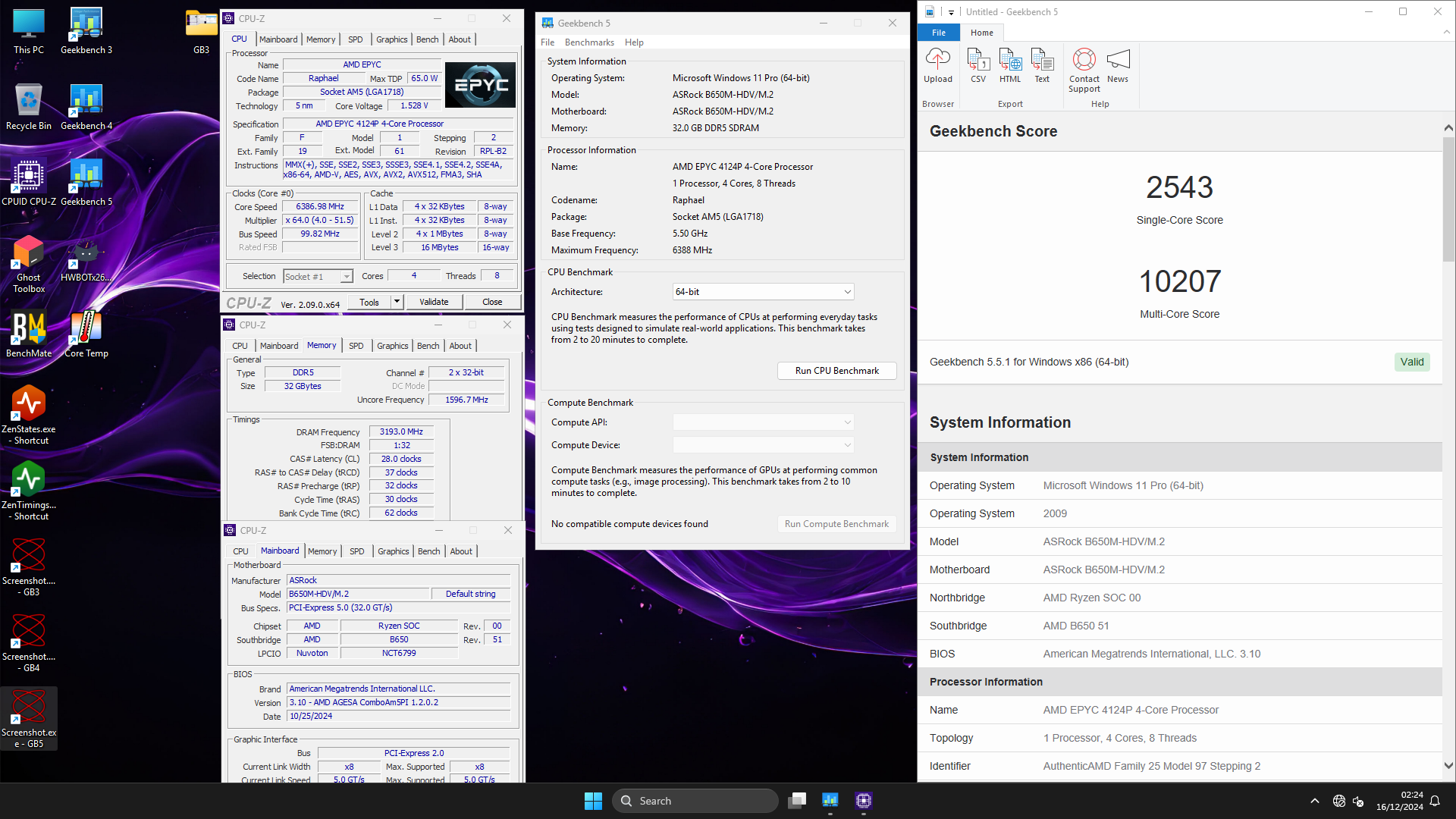Select the GB3 folder icon
The height and width of the screenshot is (819, 1456).
[201, 32]
